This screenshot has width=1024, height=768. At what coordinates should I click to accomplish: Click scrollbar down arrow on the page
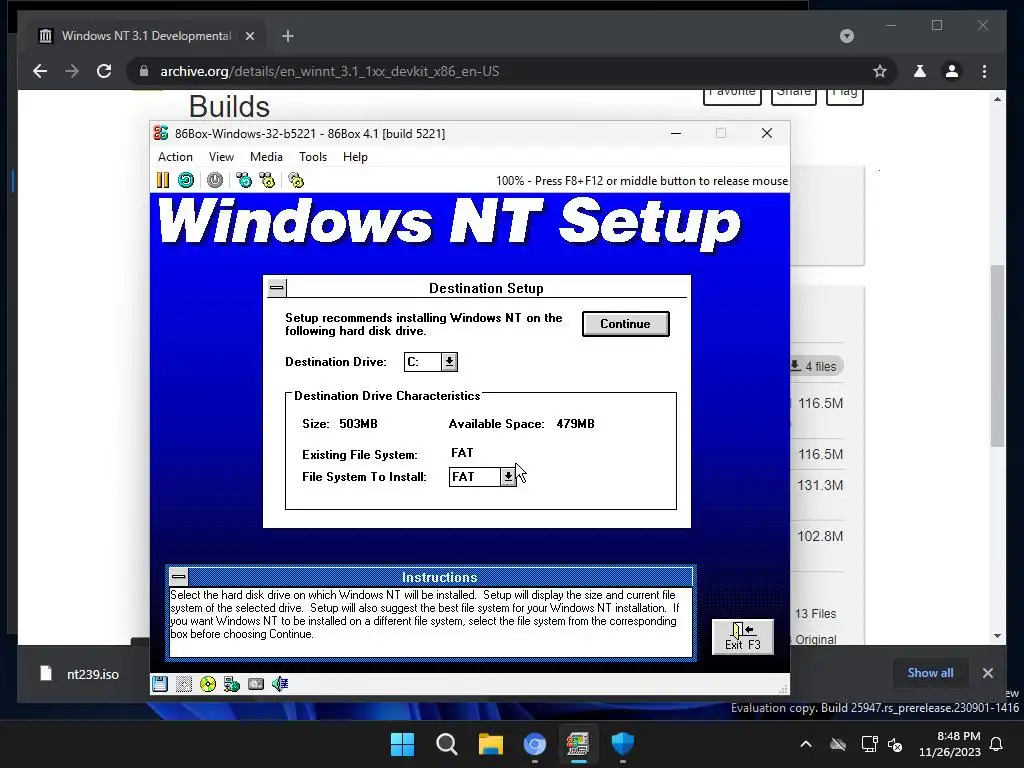pyautogui.click(x=997, y=635)
